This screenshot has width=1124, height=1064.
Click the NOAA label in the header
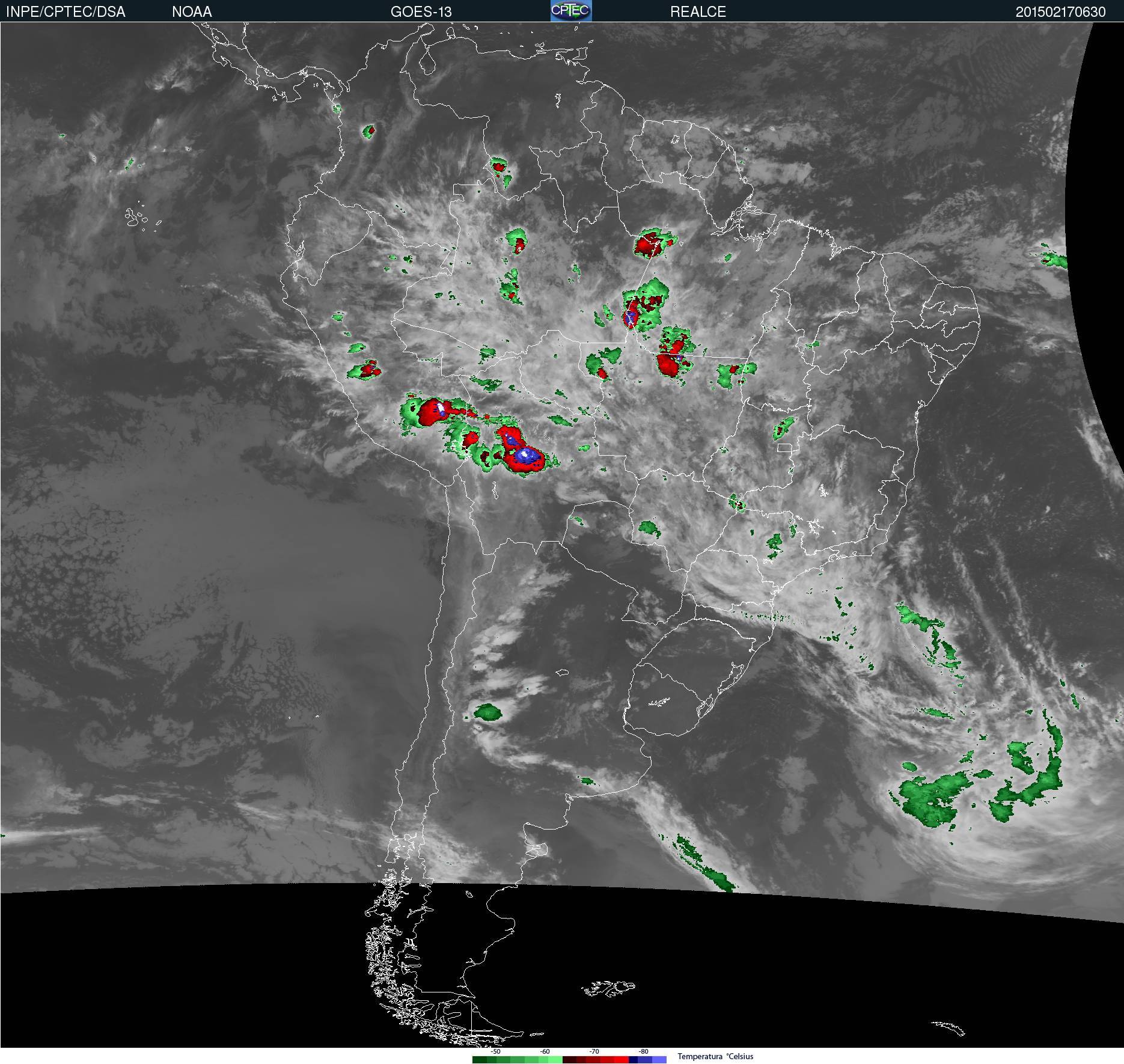click(192, 11)
